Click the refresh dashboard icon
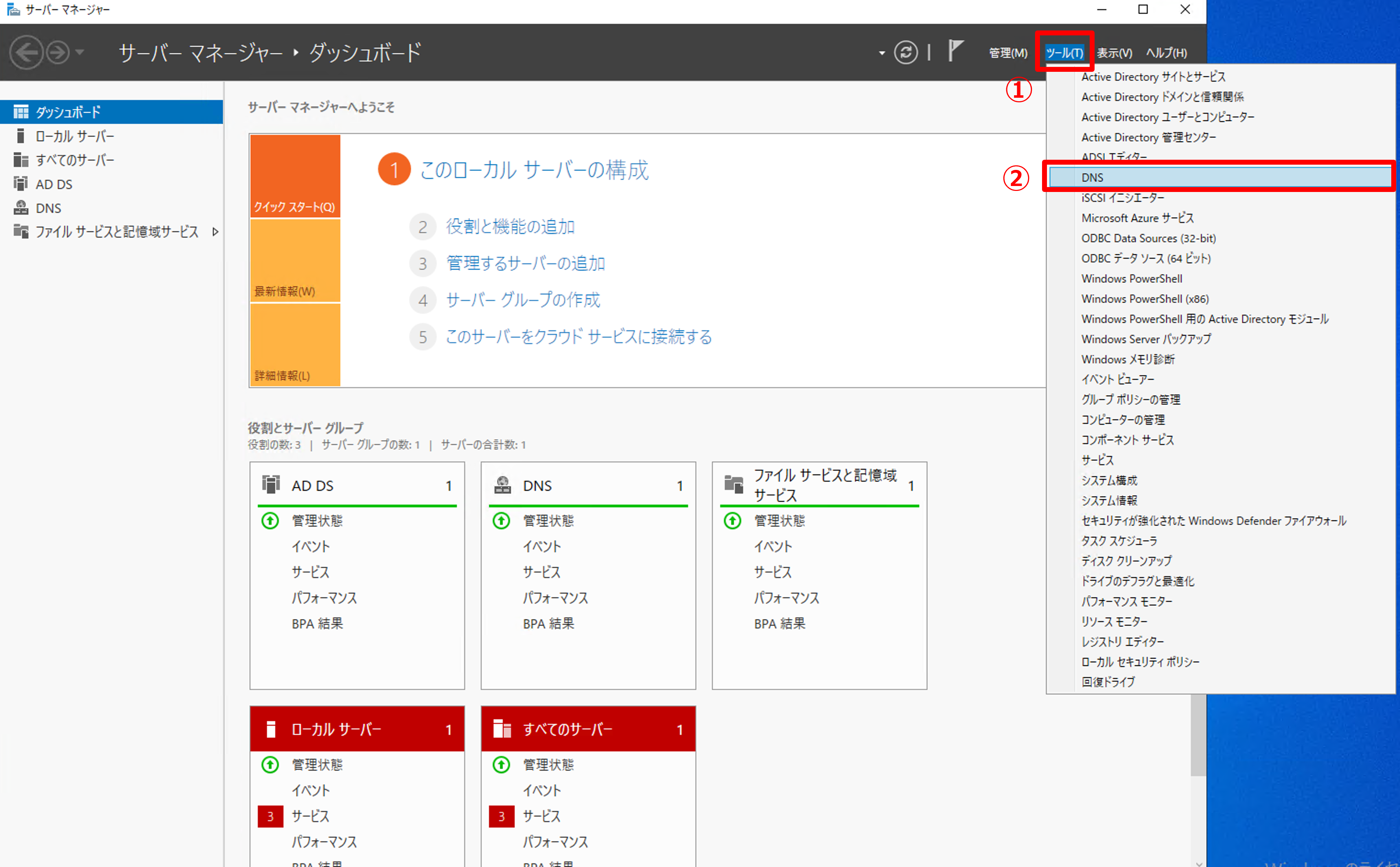 [905, 53]
